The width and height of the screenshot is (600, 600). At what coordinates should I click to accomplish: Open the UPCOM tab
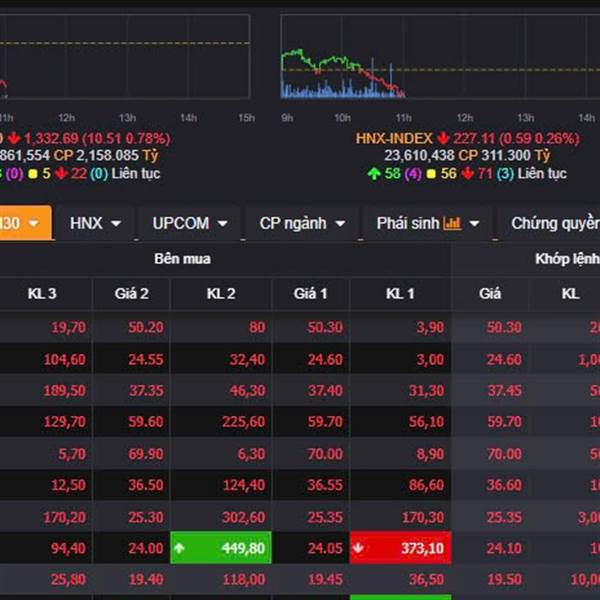[190, 223]
